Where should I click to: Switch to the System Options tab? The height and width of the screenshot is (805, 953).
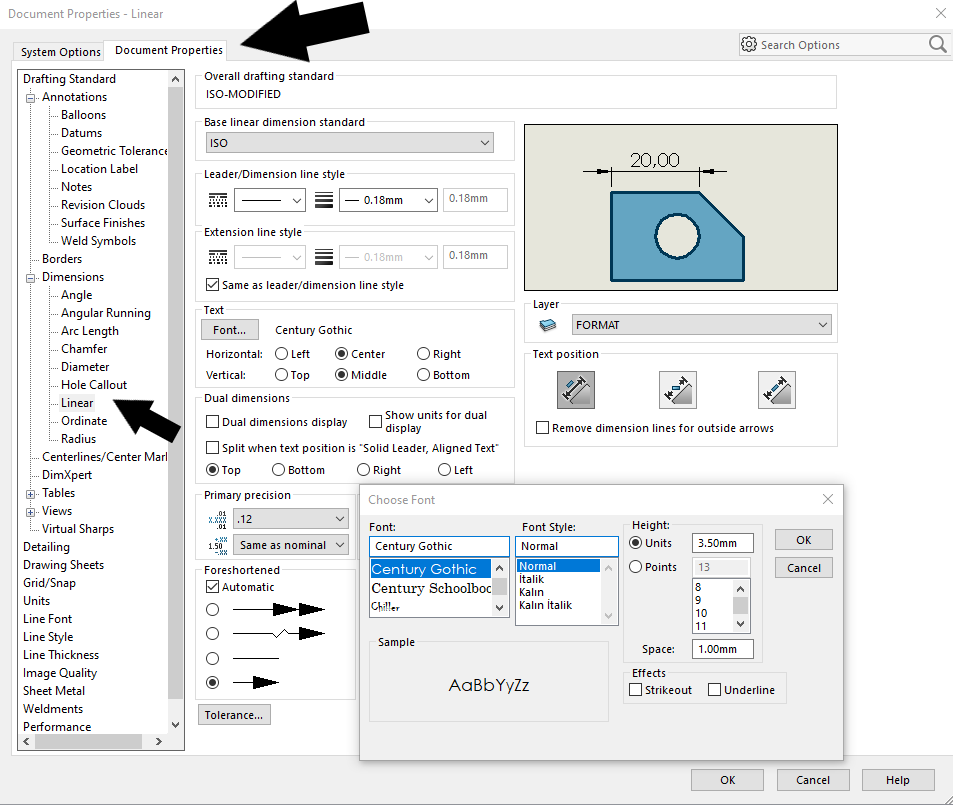(61, 52)
